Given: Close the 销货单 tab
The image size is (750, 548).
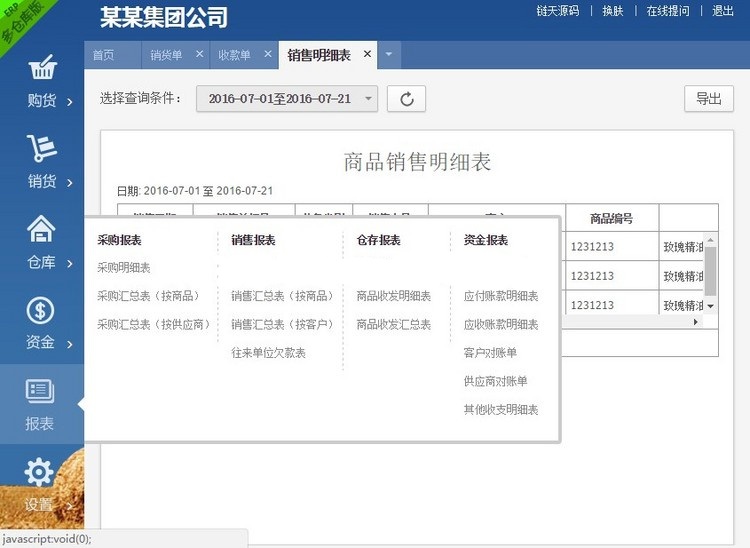Looking at the screenshot, I should [x=200, y=55].
